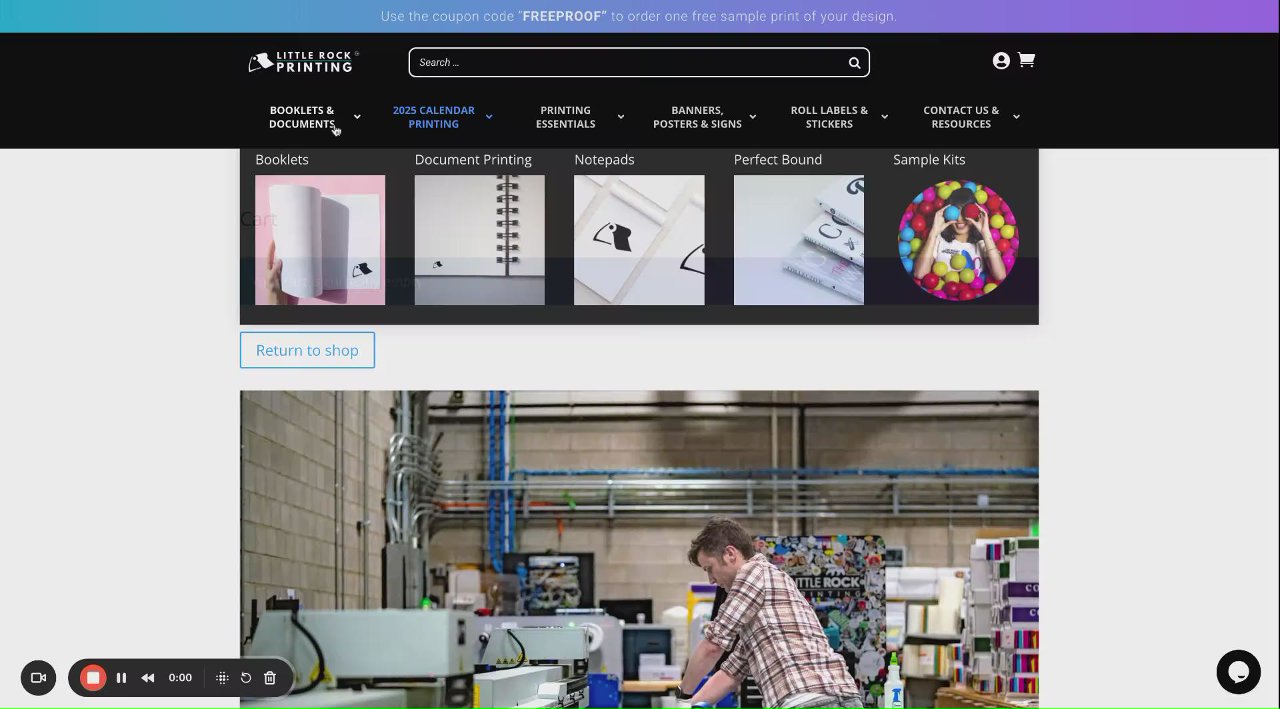
Task: Pause the recording
Action: click(x=121, y=678)
